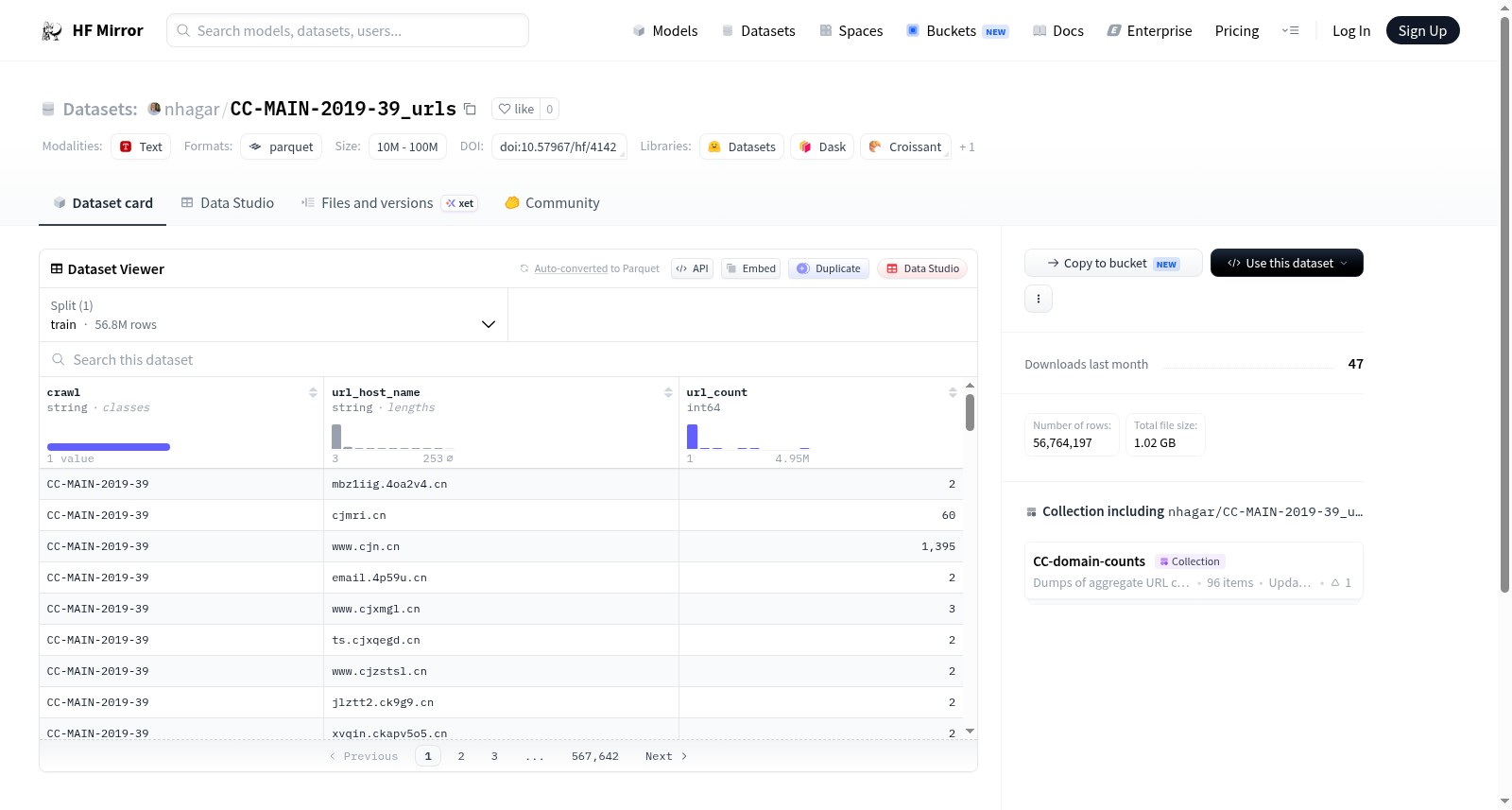Focus the Search models, datasets, users field

348,30
